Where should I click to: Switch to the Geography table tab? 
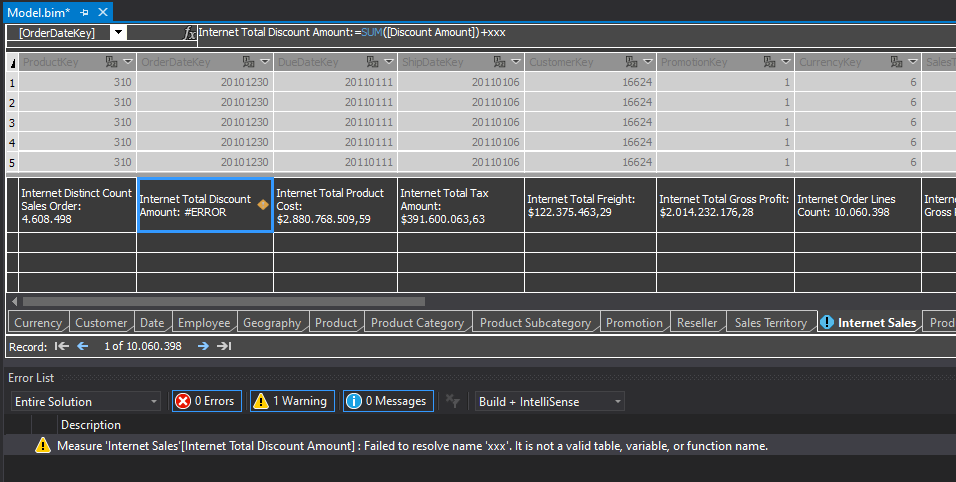tap(272, 323)
